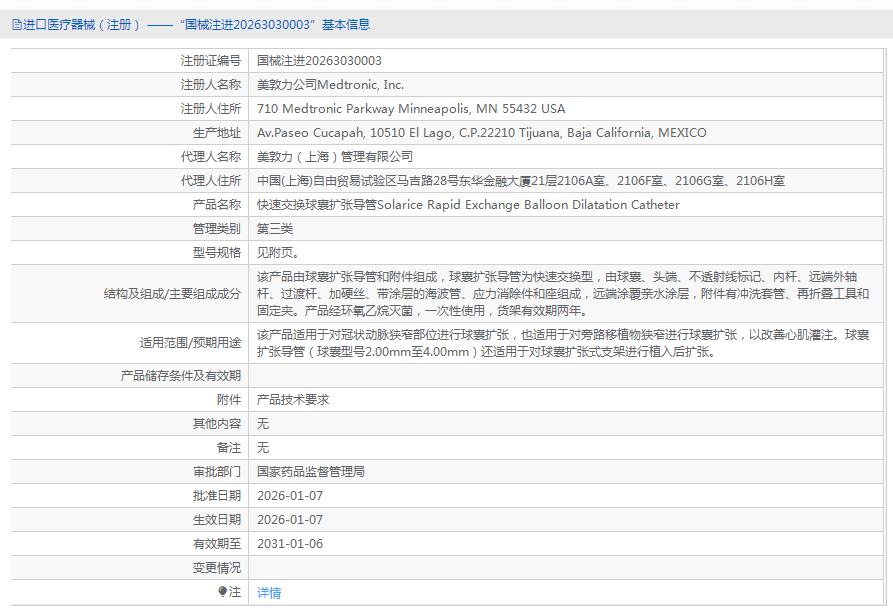Click the 附件 label

tap(228, 400)
